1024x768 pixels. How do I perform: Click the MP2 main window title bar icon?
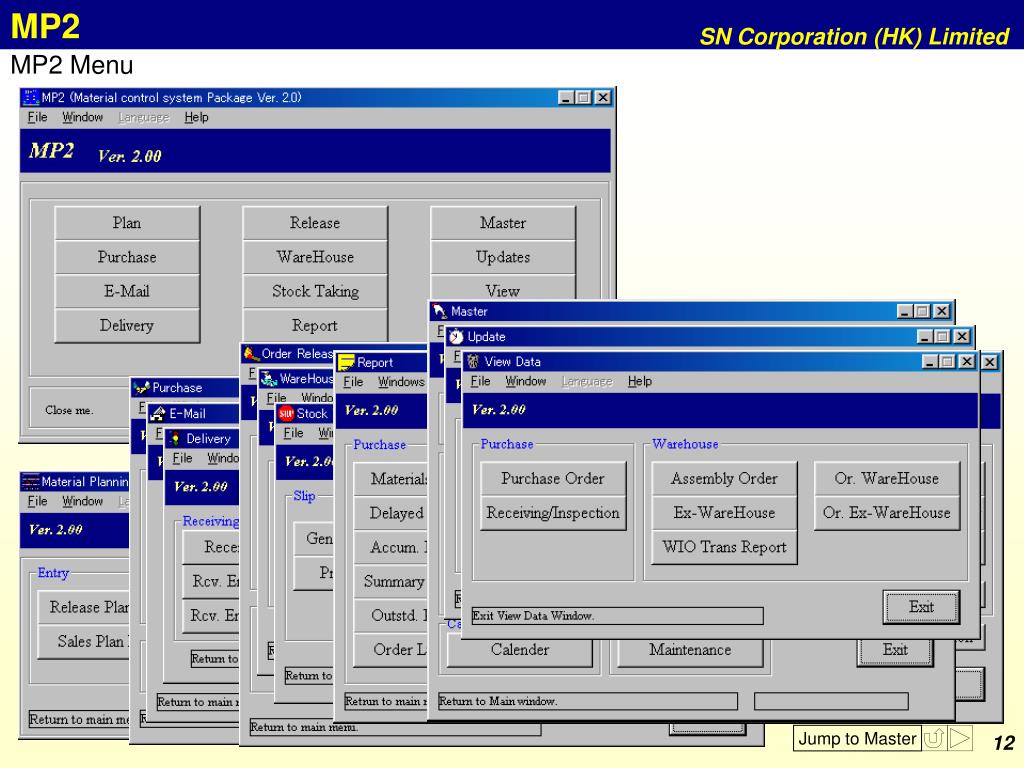[31, 97]
